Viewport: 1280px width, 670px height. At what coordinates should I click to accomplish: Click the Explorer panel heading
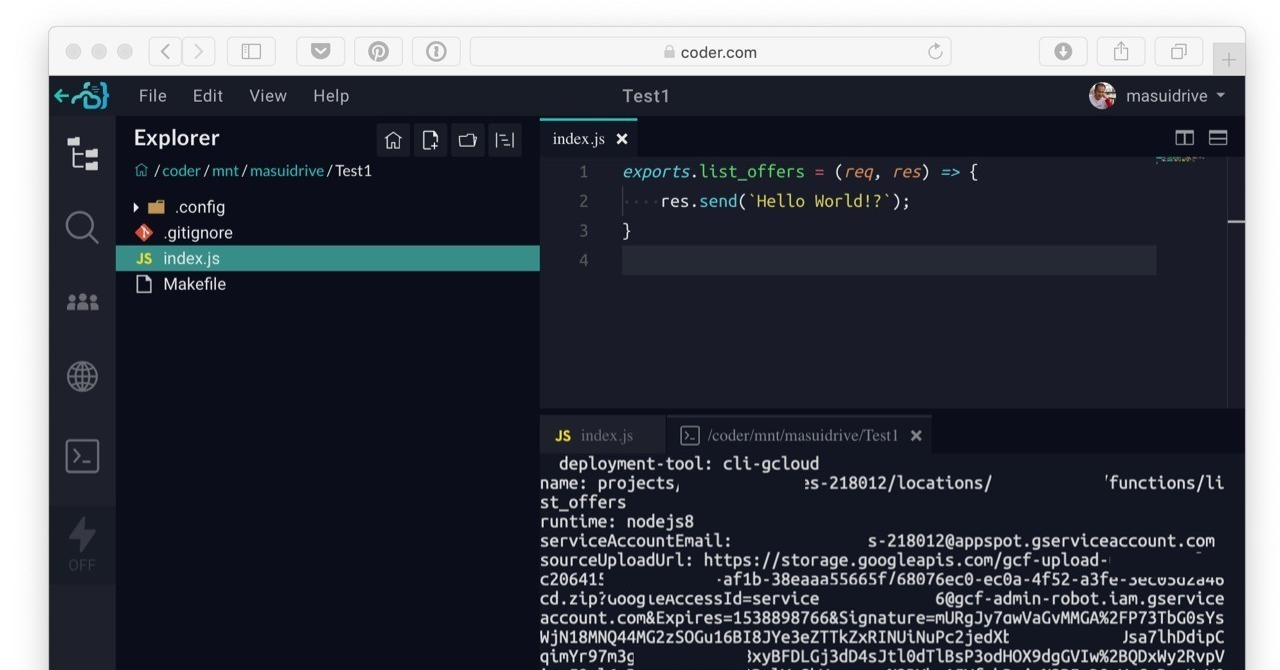click(x=176, y=138)
